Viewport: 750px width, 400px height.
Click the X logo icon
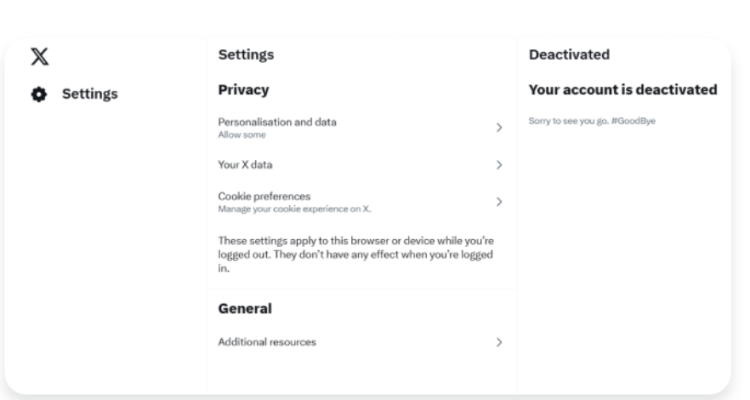coord(40,56)
